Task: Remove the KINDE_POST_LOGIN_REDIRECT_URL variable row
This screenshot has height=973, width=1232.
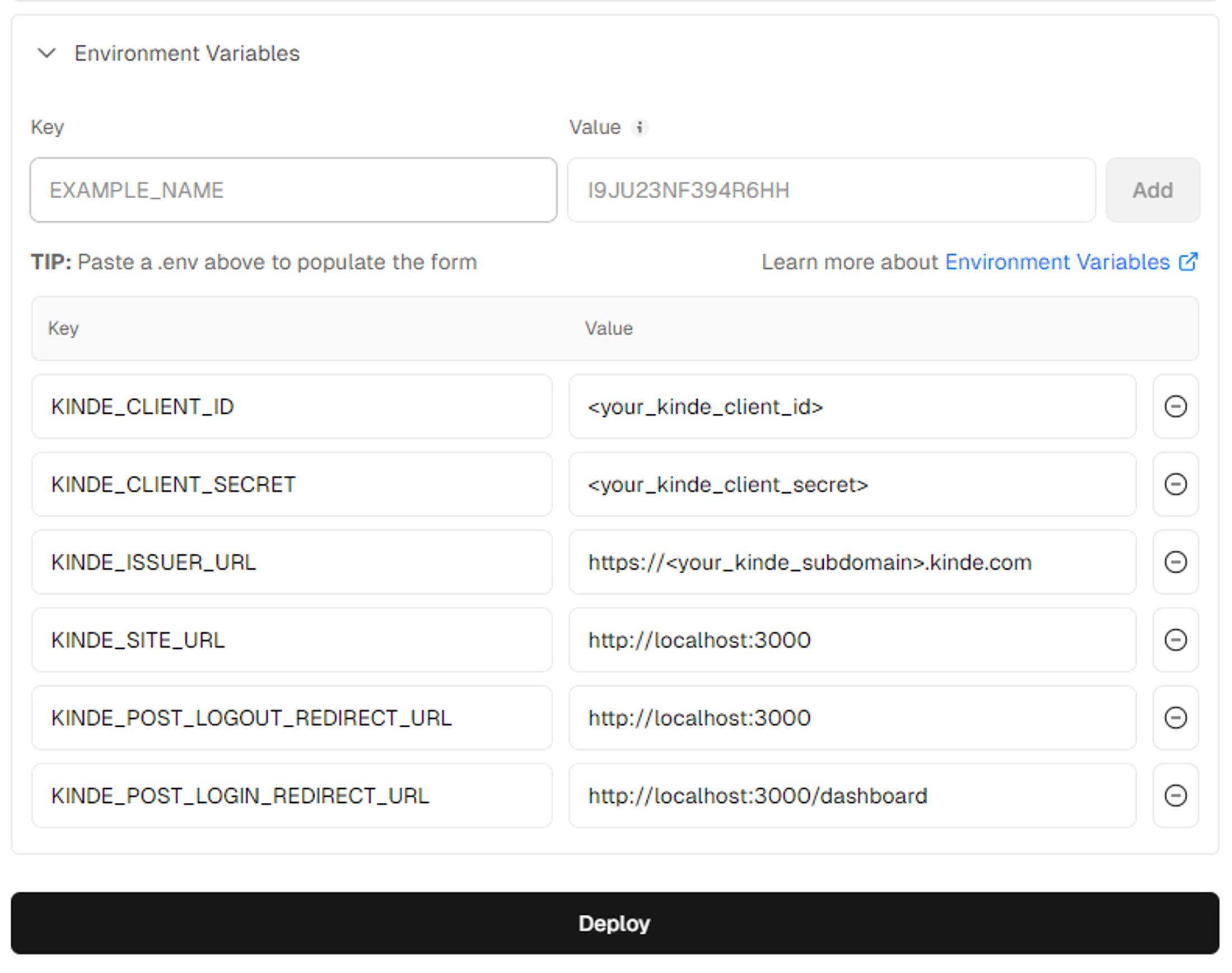Action: click(1175, 796)
